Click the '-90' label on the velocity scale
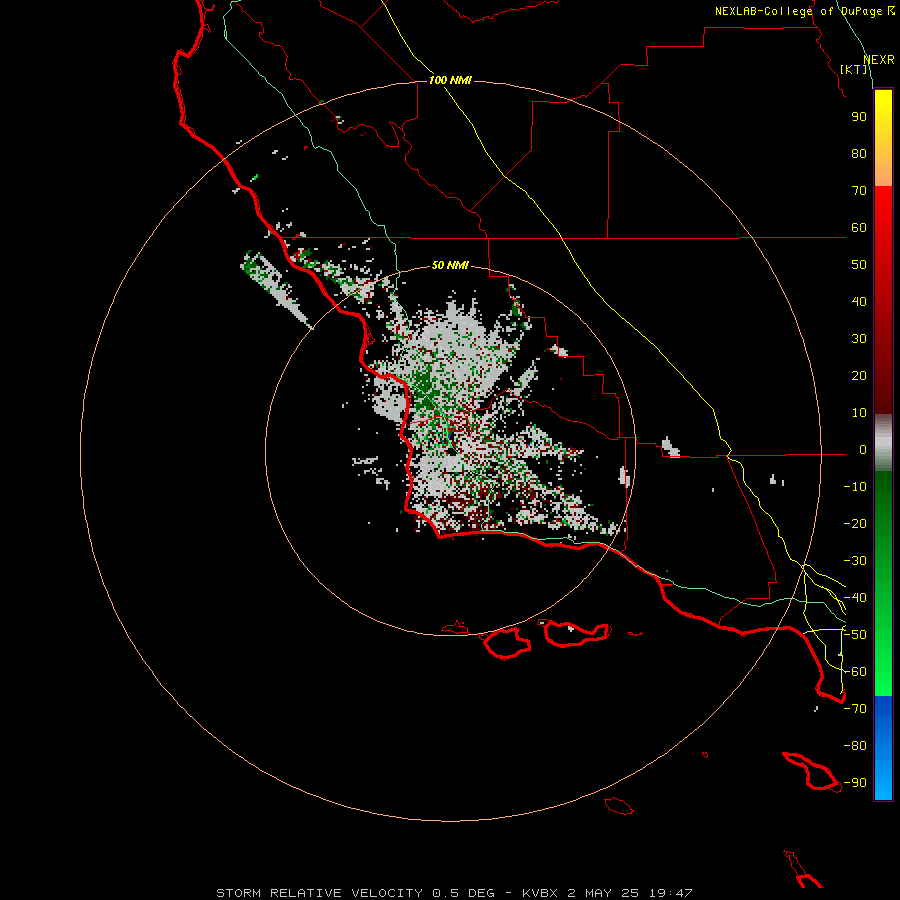The width and height of the screenshot is (900, 900). (x=855, y=783)
